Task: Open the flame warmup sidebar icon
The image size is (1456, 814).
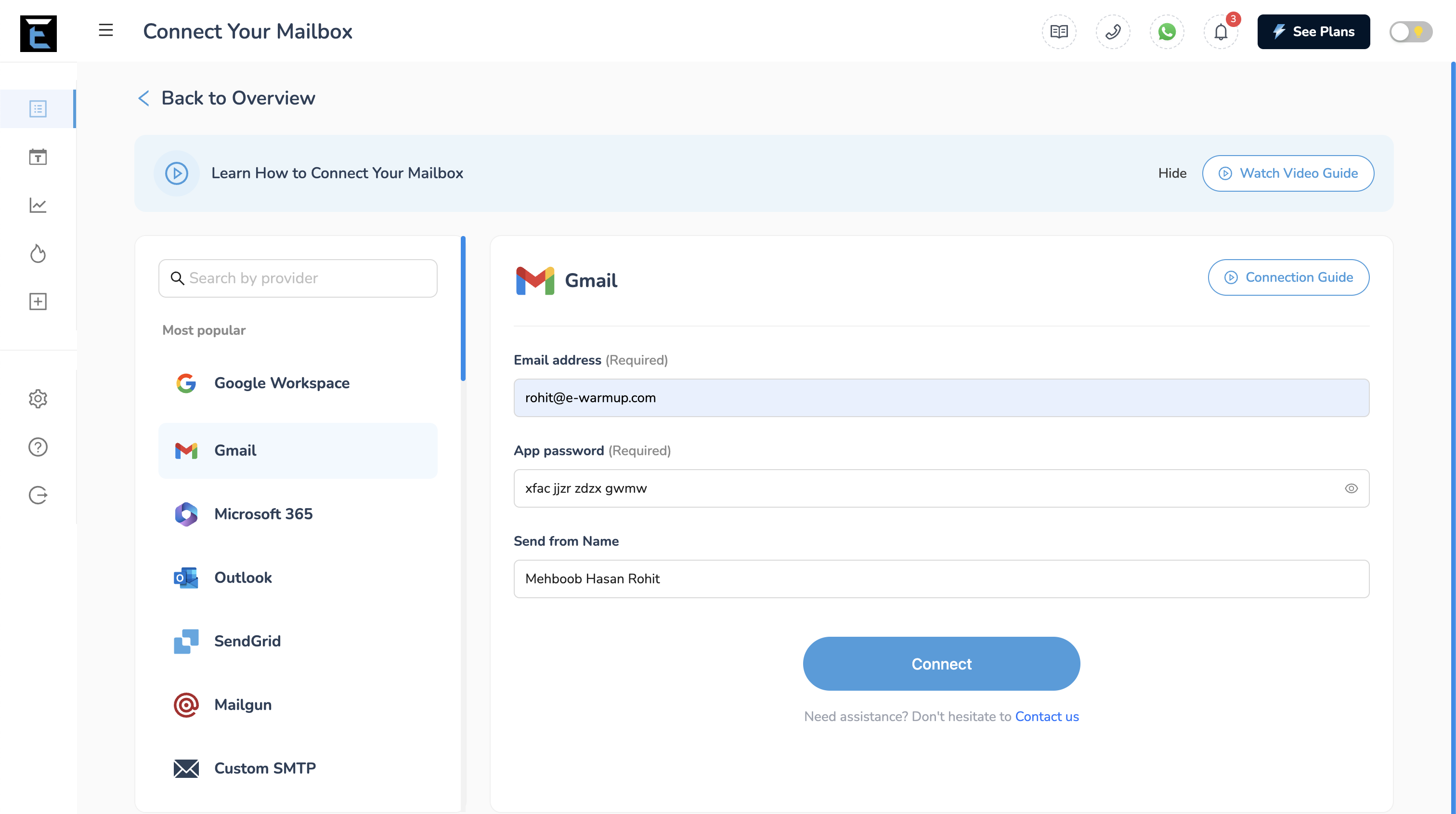Action: click(38, 253)
